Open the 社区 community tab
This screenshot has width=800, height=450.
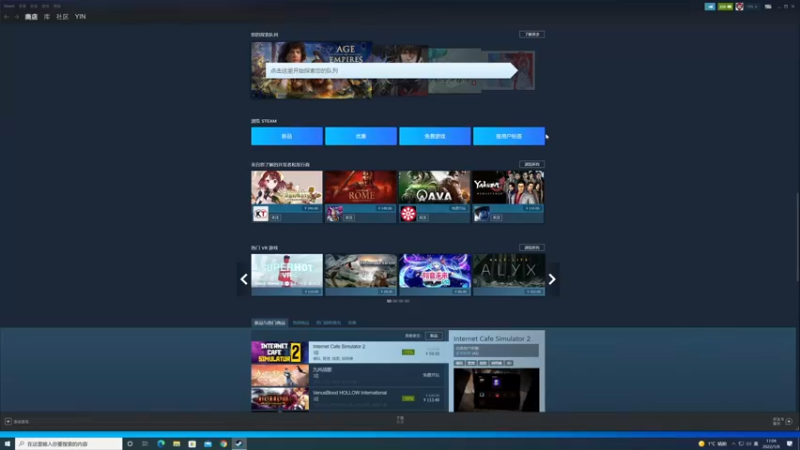[62, 17]
